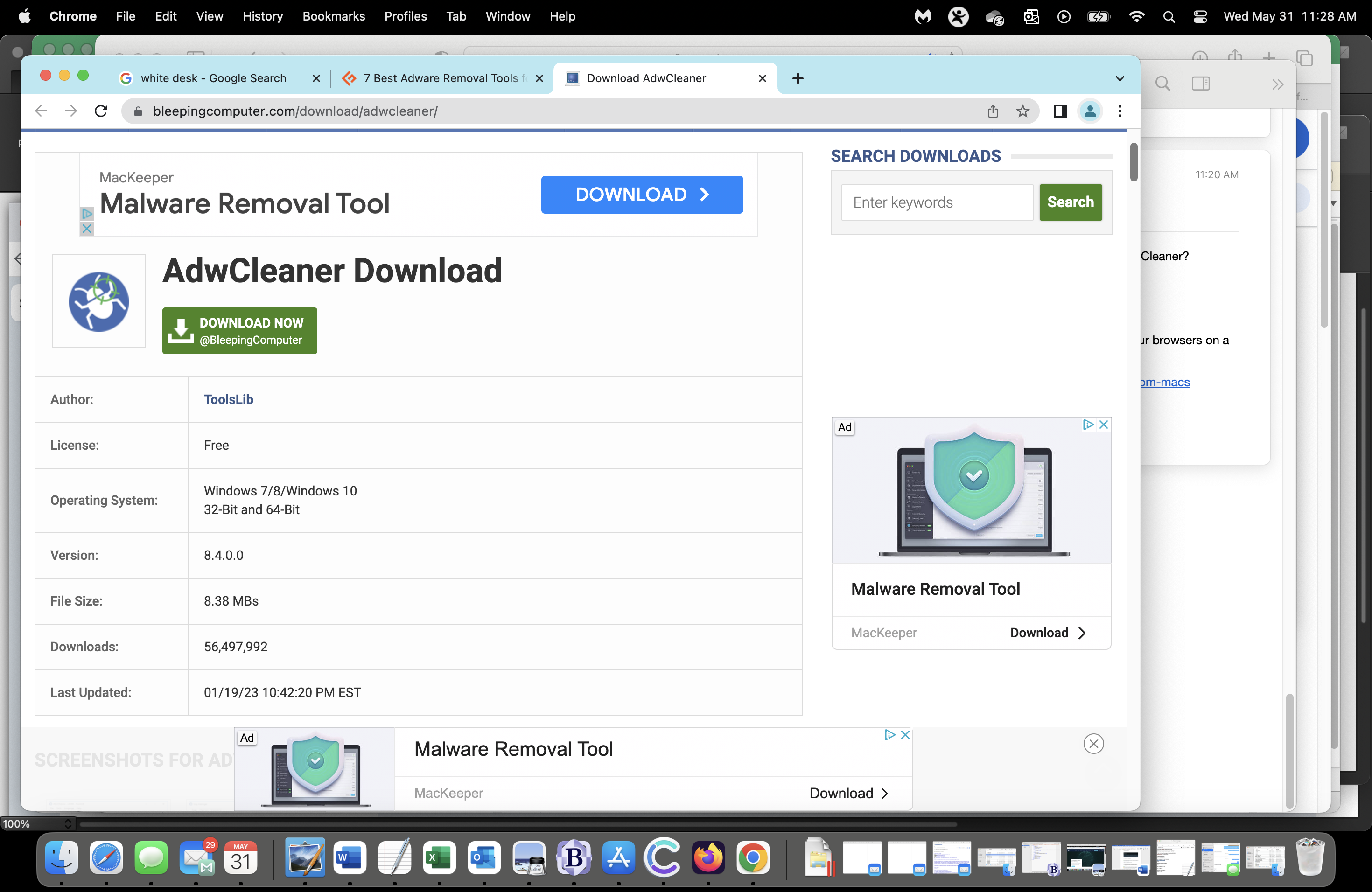Screen dimensions: 1372x892
Task: Click the shield laptop image in sidebar ad
Action: [x=971, y=490]
